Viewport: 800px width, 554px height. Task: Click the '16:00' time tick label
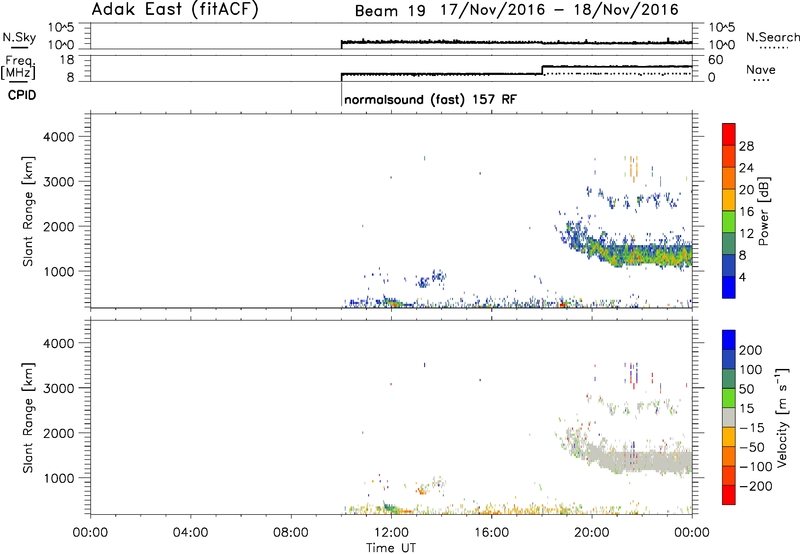coord(491,533)
